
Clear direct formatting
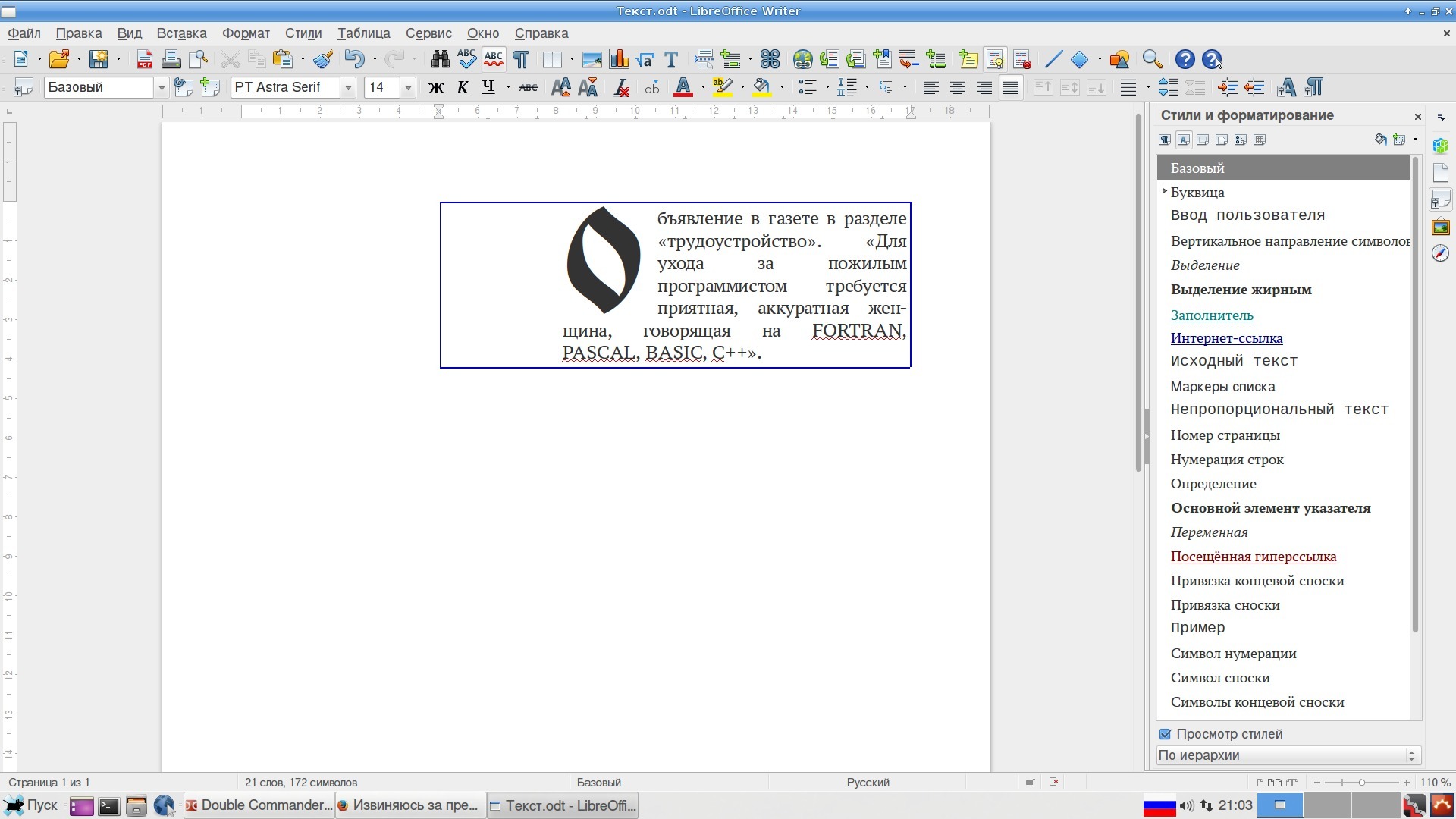(621, 87)
